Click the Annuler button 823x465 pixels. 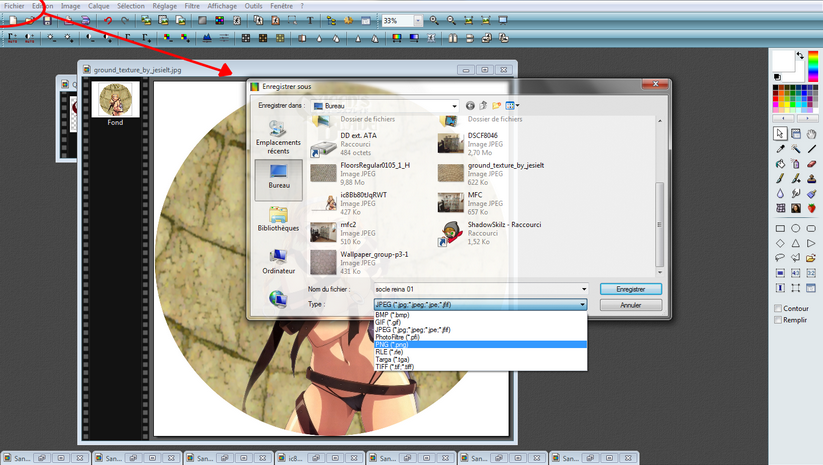631,305
